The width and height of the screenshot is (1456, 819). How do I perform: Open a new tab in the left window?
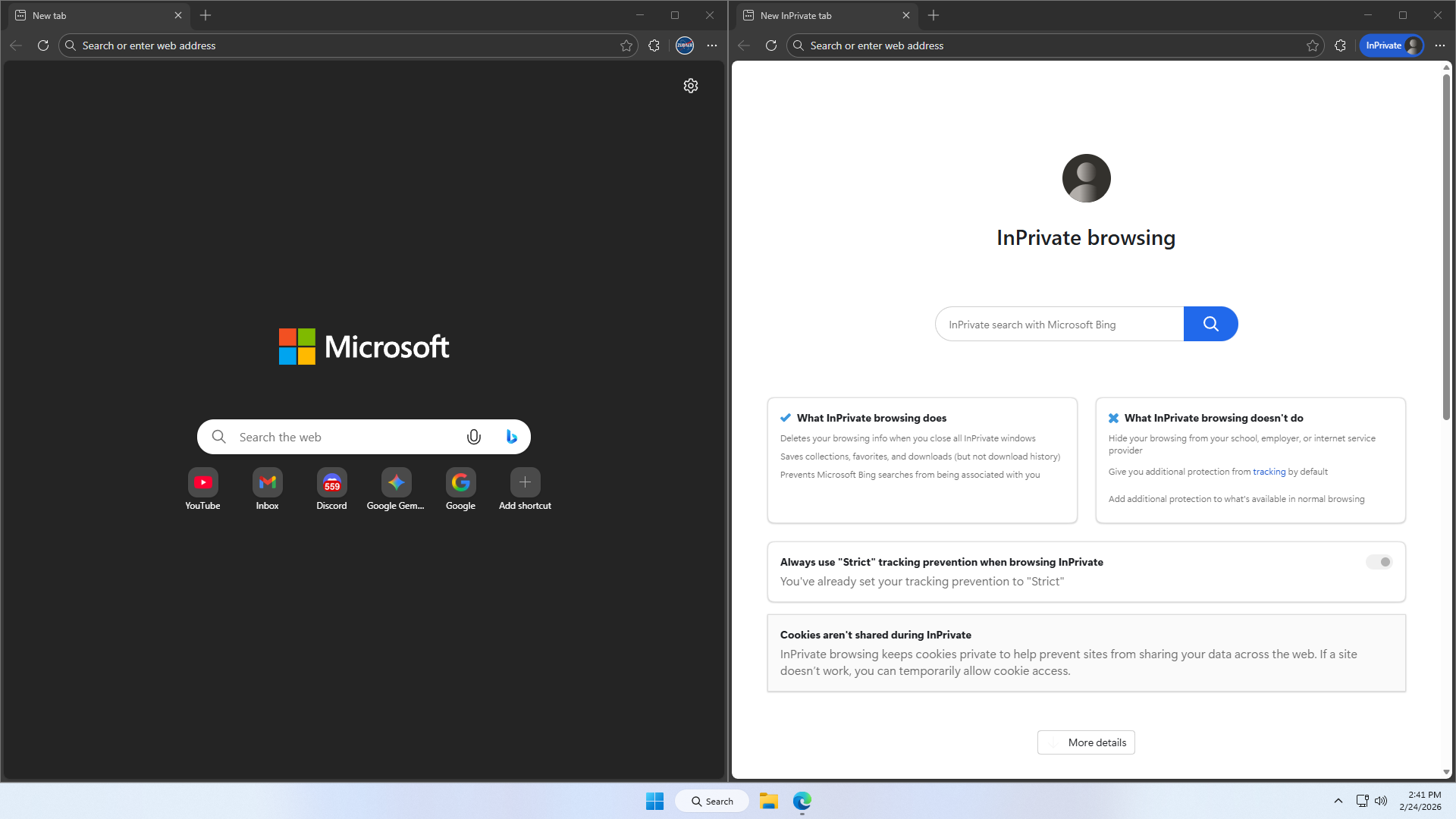[206, 15]
